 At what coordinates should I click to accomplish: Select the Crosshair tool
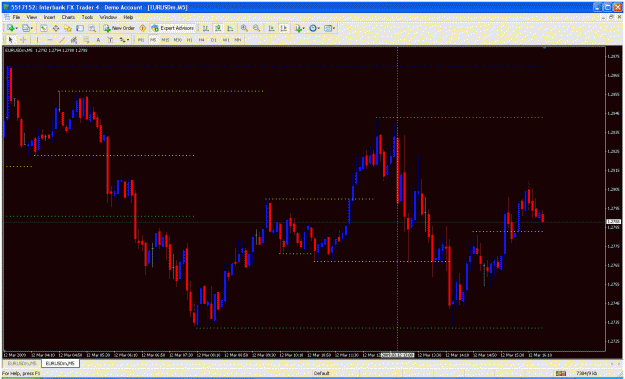point(23,40)
